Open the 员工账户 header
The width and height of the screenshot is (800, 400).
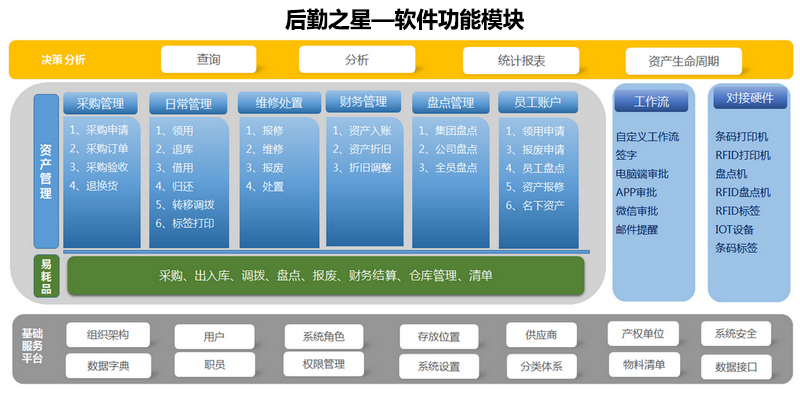click(x=536, y=102)
